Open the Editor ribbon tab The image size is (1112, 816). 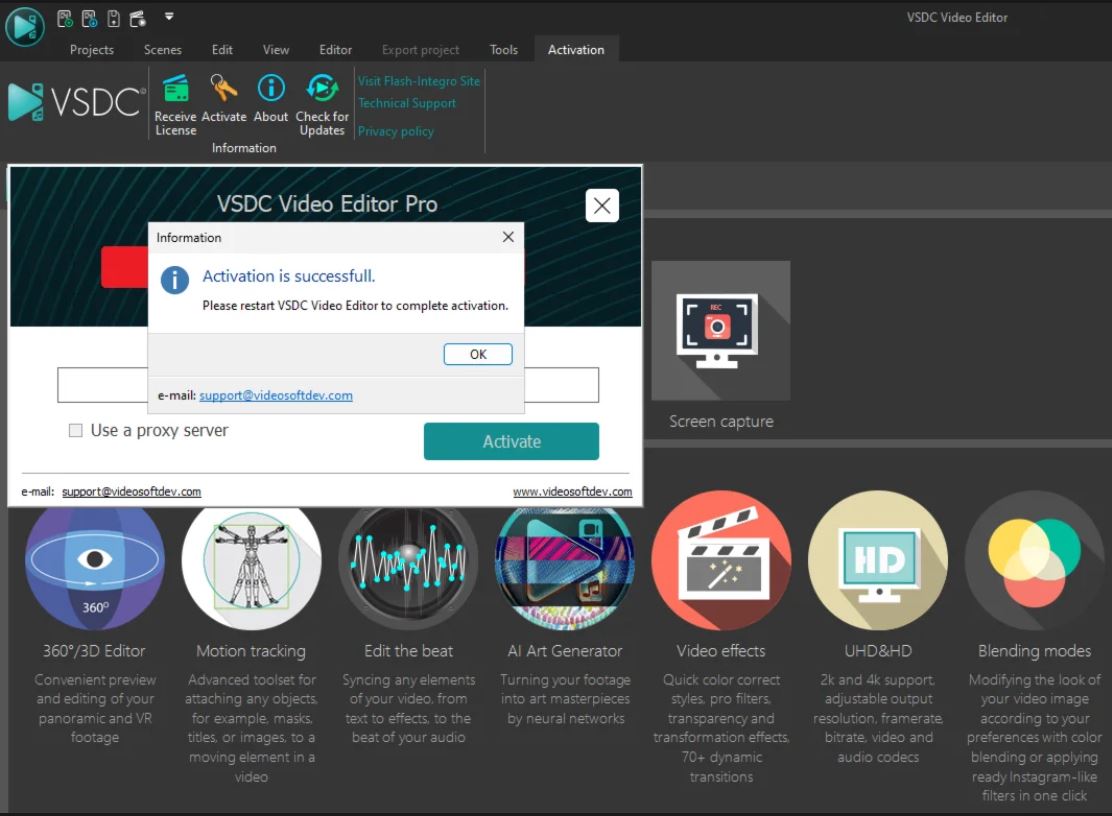pos(336,50)
